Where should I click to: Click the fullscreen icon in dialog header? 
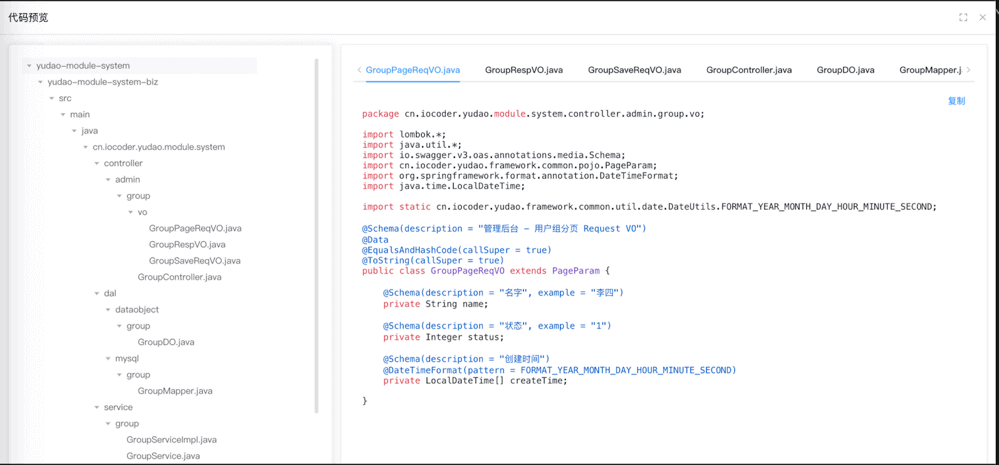[x=963, y=17]
